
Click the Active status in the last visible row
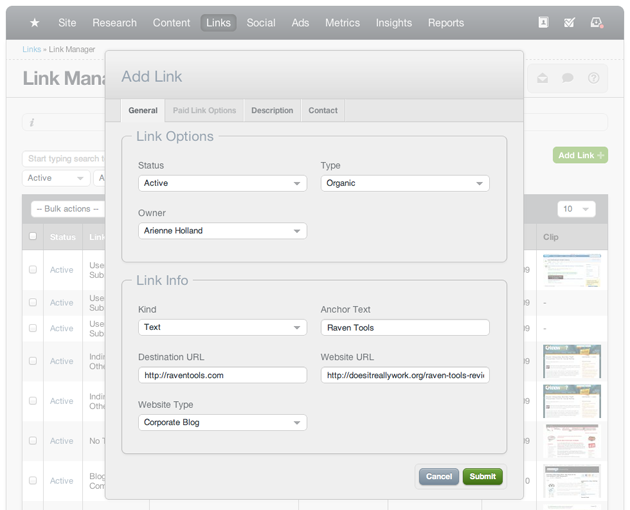61,481
